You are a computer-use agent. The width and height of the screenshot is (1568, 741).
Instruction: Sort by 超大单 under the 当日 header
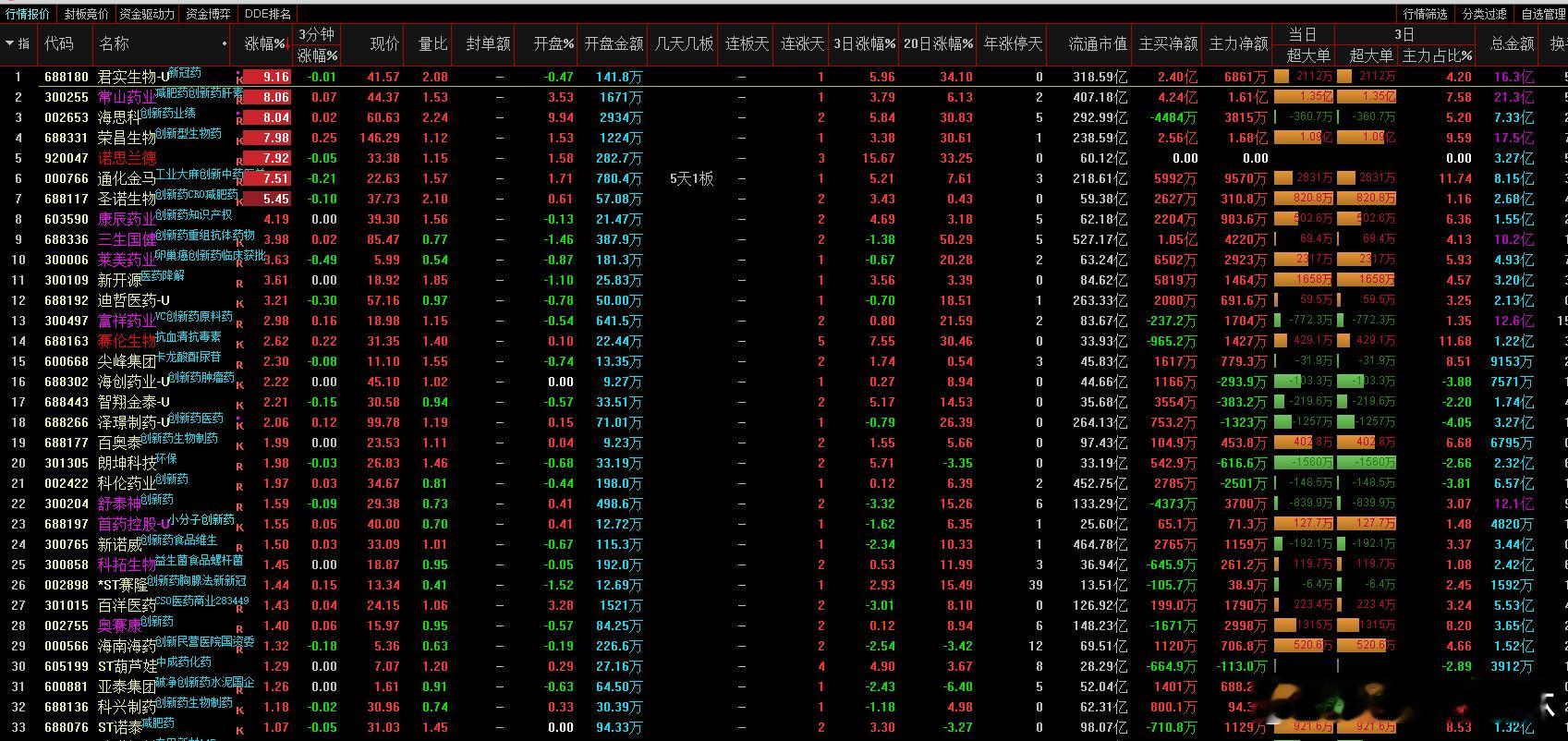pyautogui.click(x=1308, y=55)
